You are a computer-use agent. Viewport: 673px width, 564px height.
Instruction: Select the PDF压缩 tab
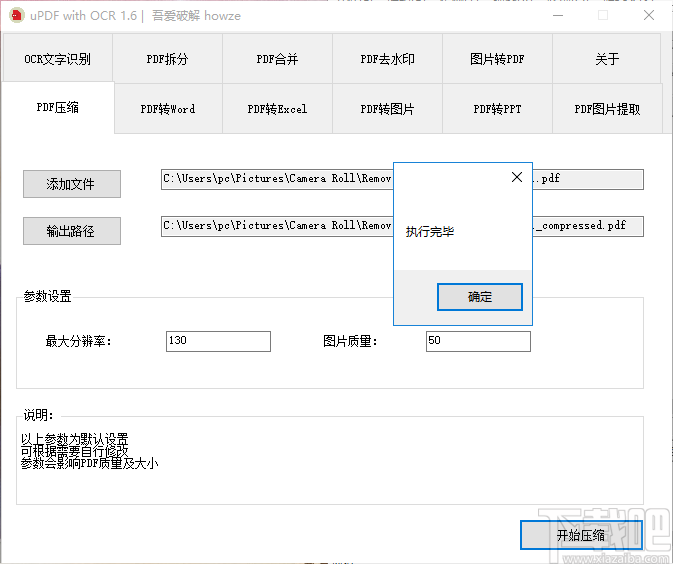pyautogui.click(x=58, y=107)
